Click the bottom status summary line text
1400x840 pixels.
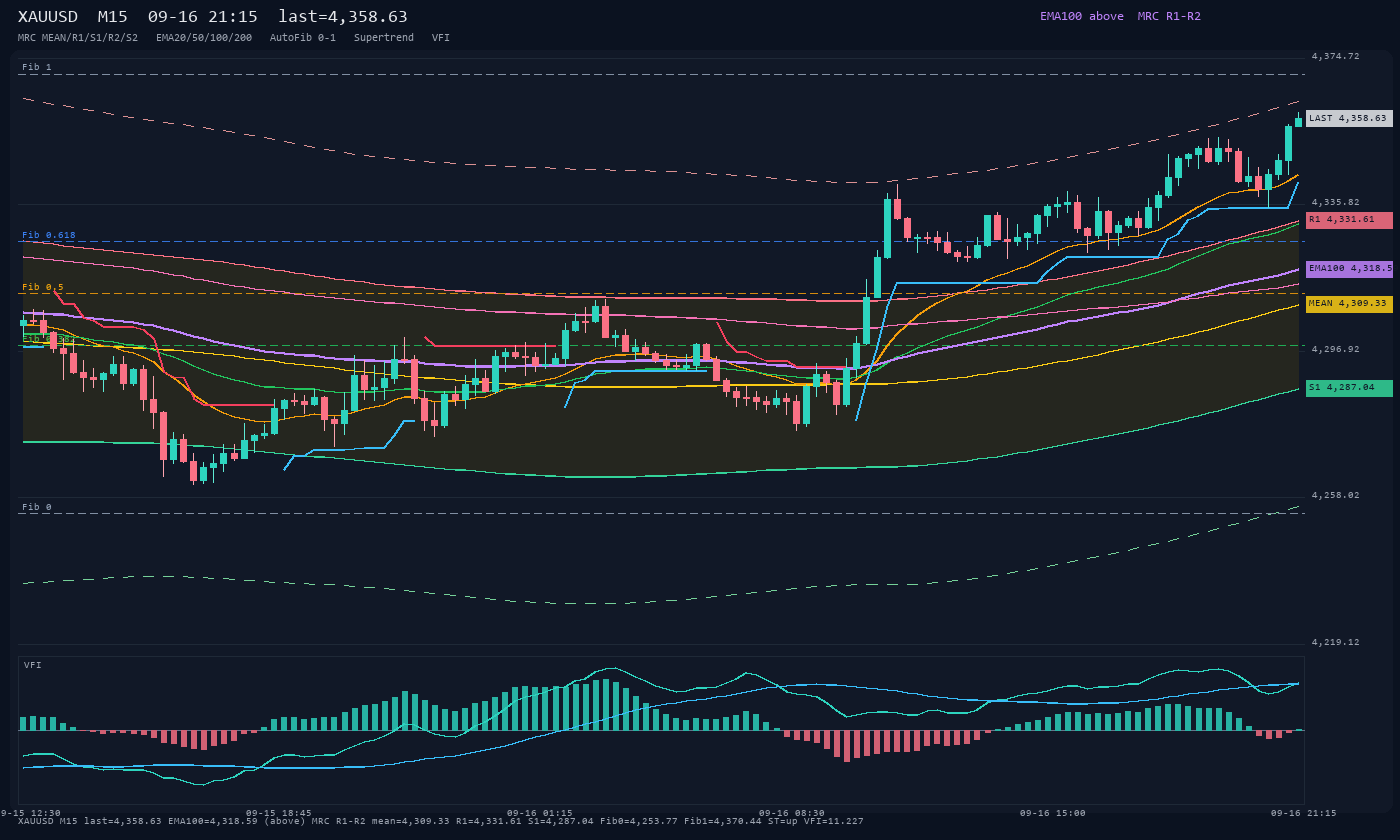pos(441,821)
